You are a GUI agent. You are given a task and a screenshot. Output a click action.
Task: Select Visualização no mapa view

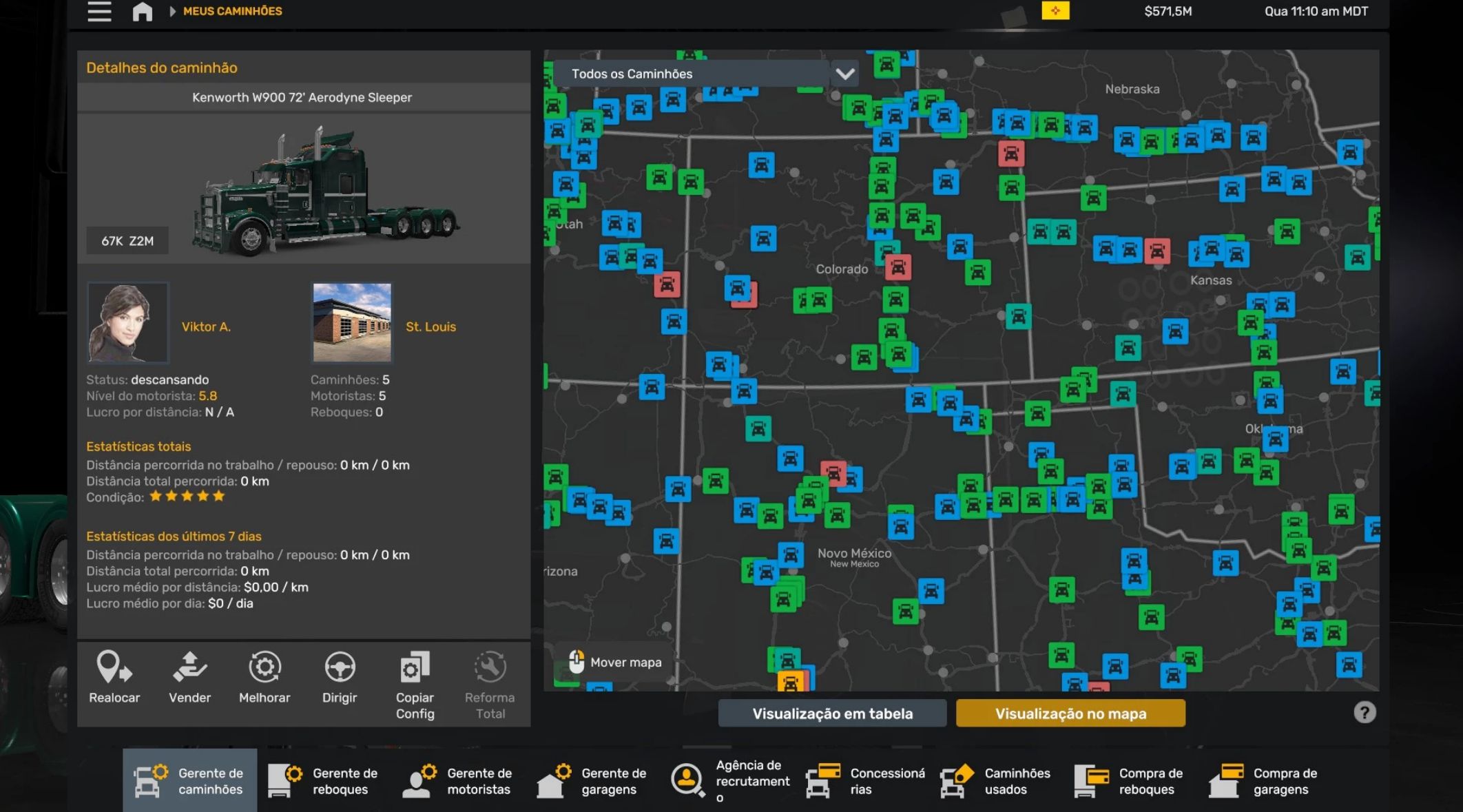point(1070,714)
